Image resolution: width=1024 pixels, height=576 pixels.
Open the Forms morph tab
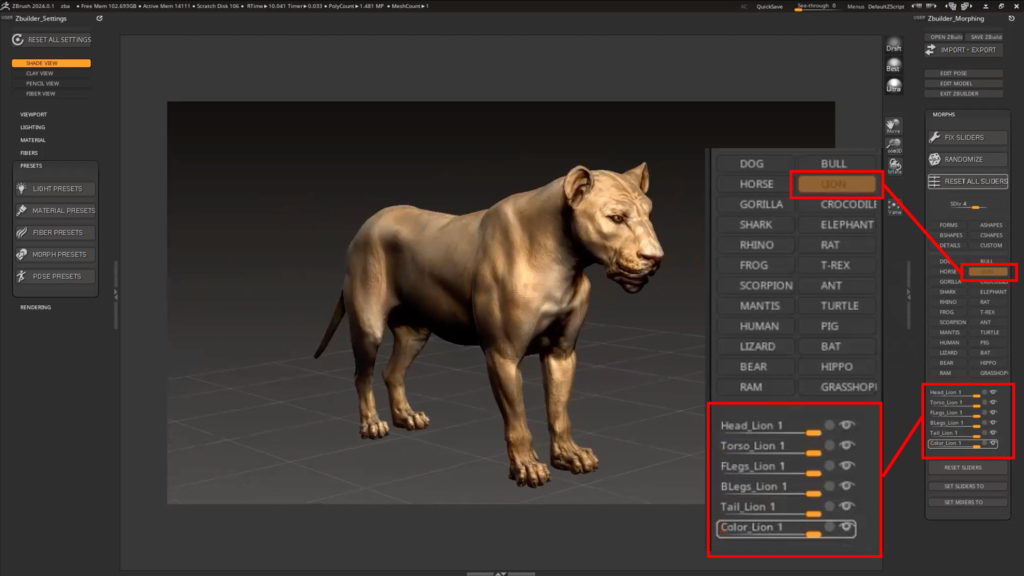tap(946, 225)
